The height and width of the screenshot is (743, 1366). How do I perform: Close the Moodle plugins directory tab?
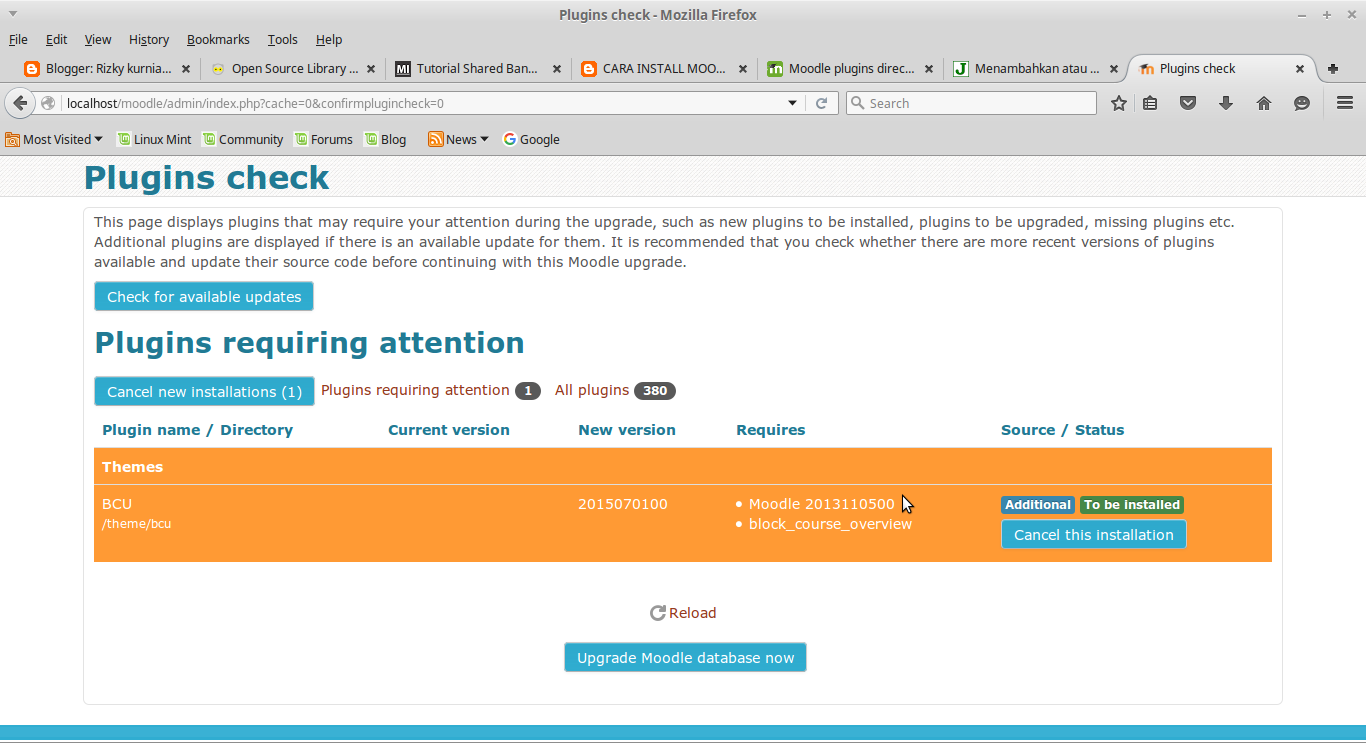pos(929,69)
